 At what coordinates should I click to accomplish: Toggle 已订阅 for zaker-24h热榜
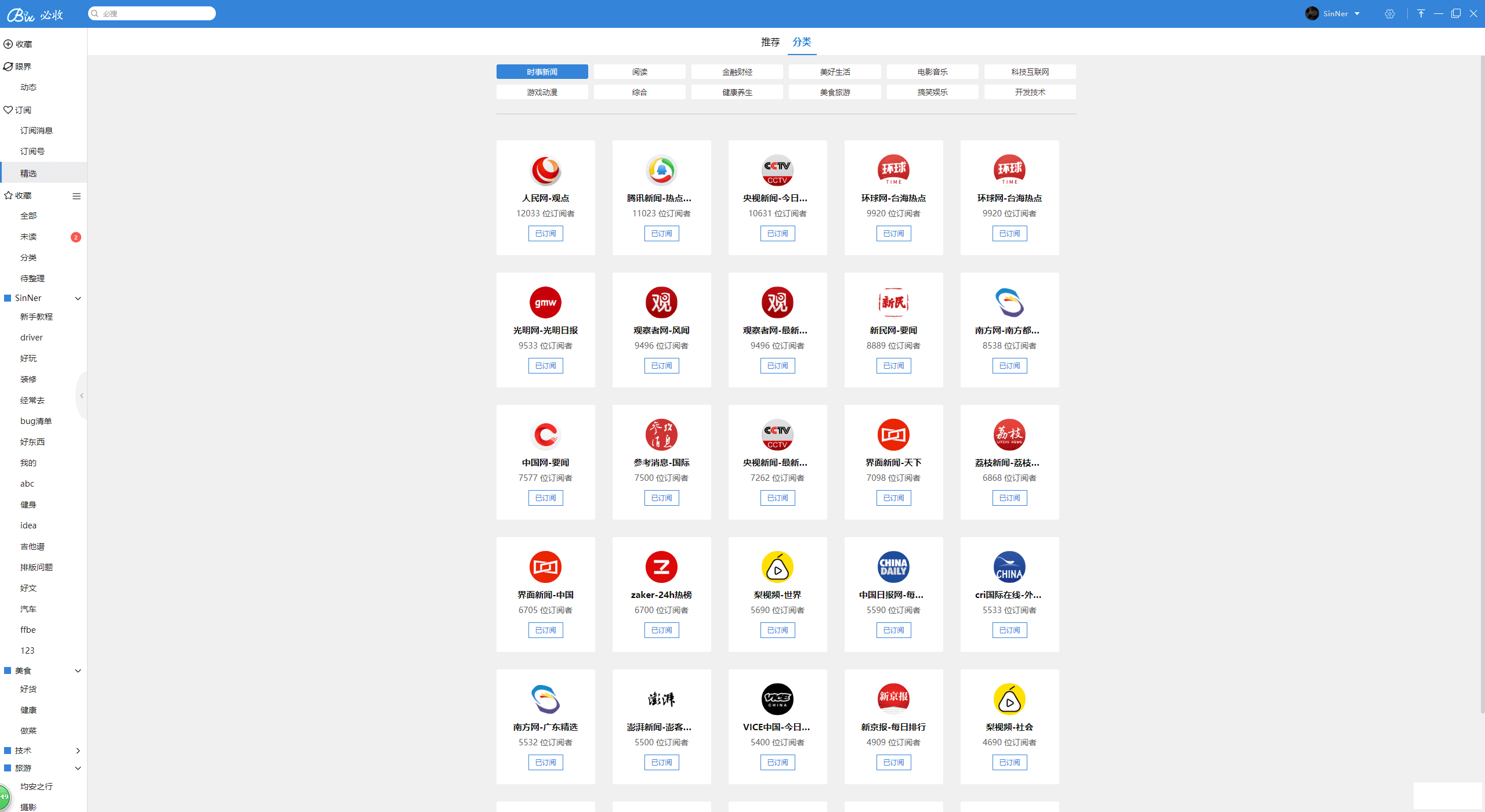(661, 630)
